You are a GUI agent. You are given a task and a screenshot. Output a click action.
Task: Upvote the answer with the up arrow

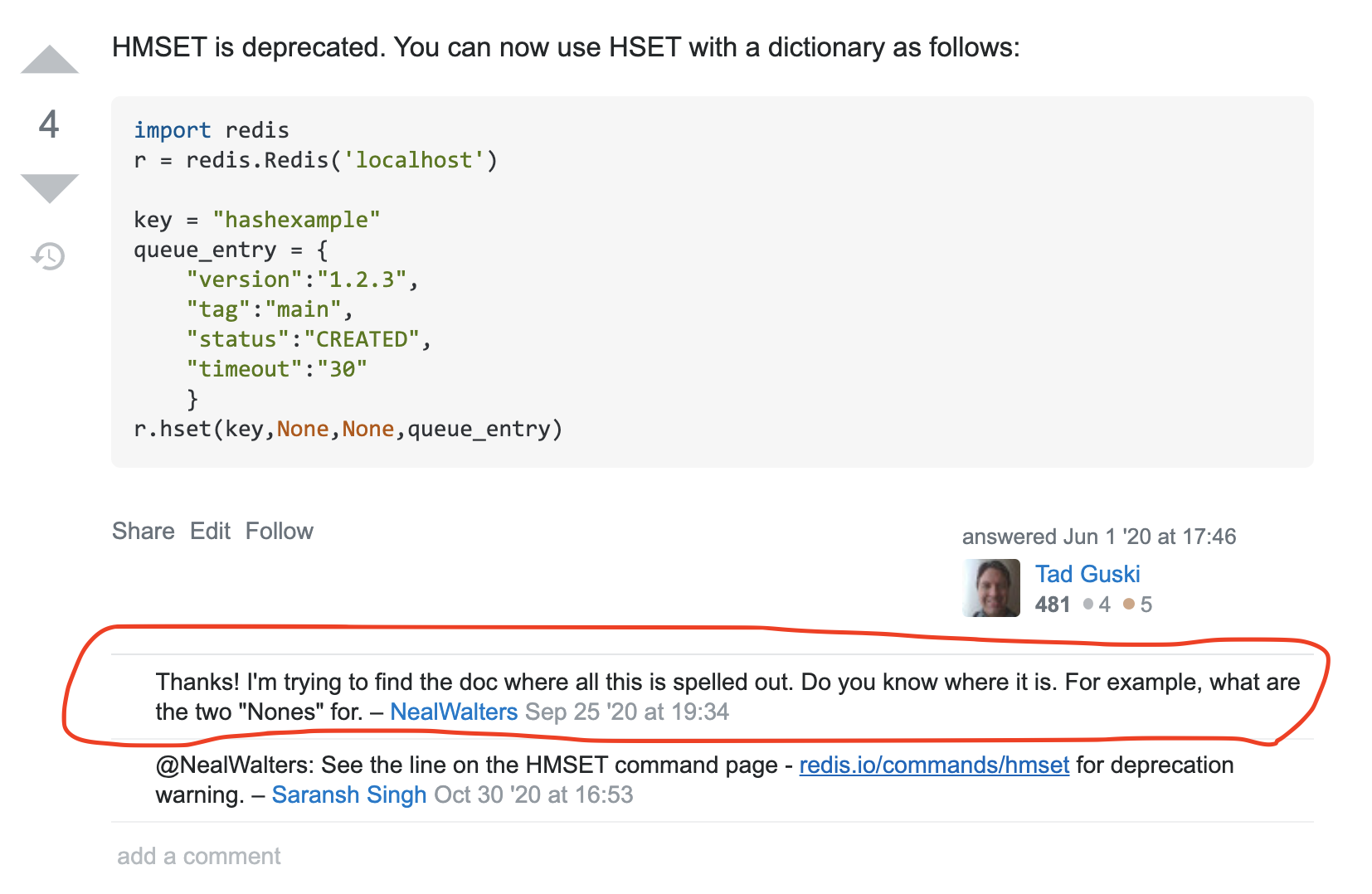tap(50, 61)
